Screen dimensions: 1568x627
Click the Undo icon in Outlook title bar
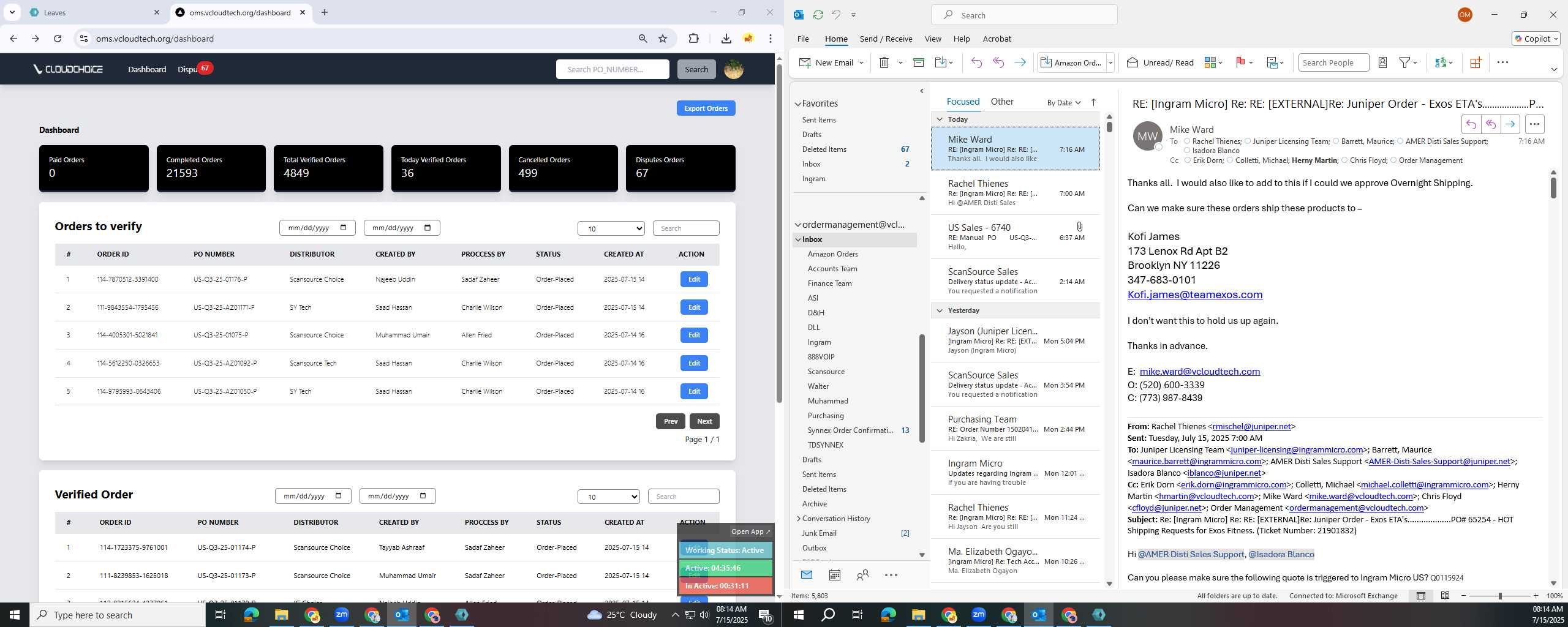(x=835, y=15)
